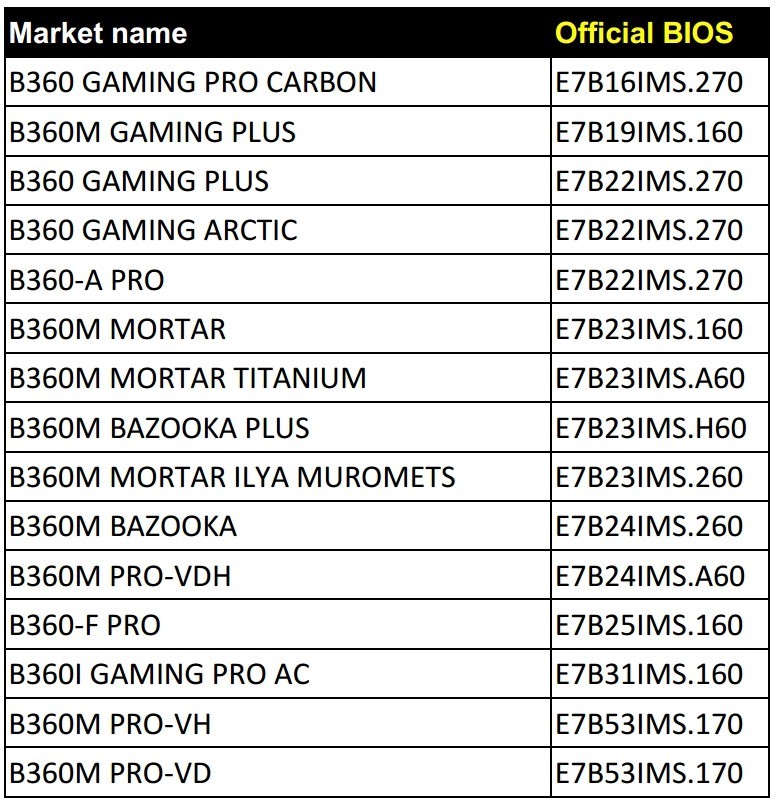Screen dimensions: 776x806
Task: Click BIOS version E7B31IMS.160
Action: coord(649,674)
